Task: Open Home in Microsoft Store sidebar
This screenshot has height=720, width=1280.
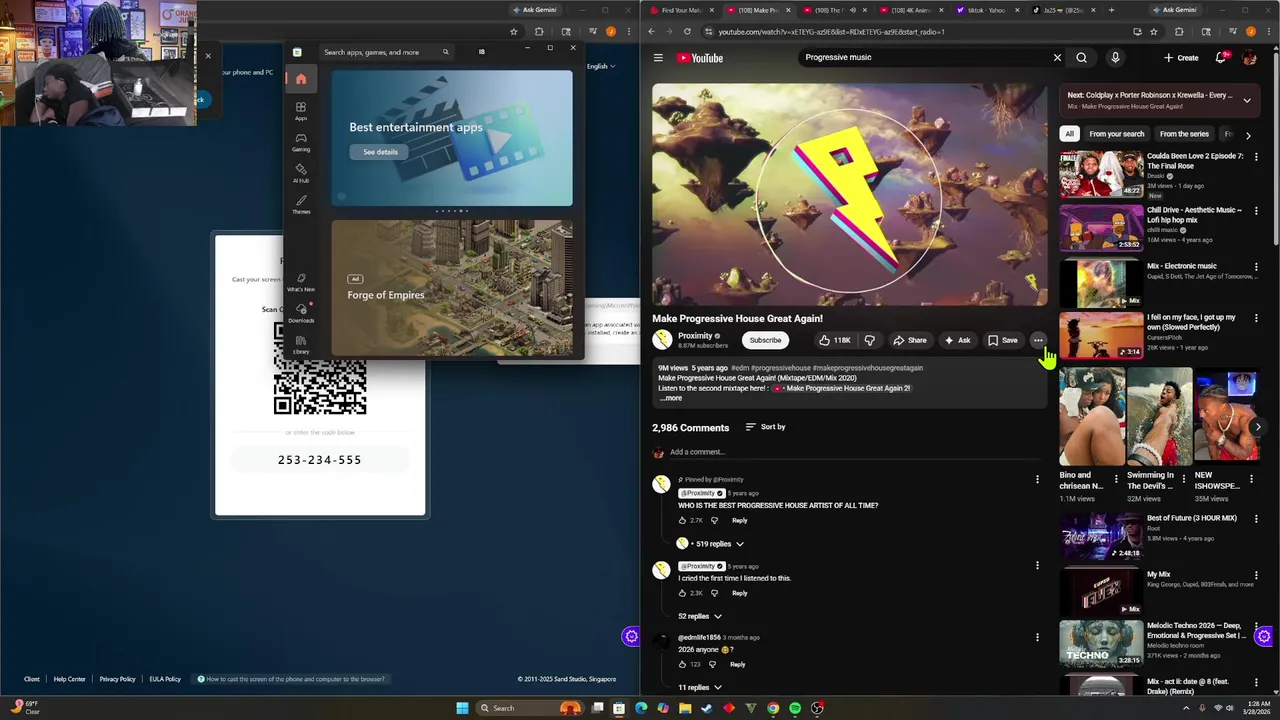Action: (x=300, y=79)
